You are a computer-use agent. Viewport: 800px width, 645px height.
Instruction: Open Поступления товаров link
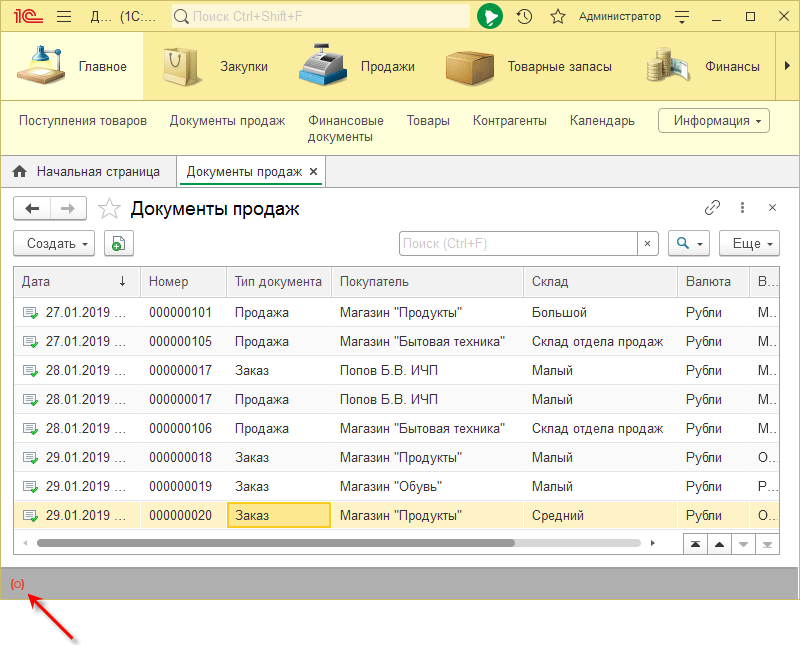83,120
